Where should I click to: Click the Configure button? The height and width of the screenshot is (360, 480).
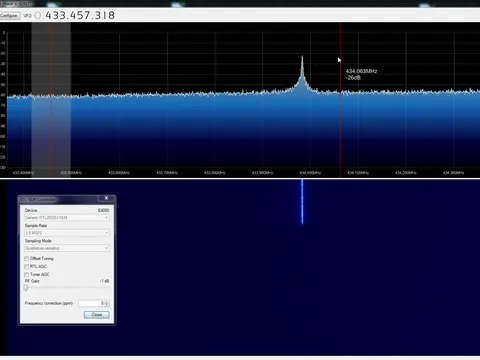10,16
